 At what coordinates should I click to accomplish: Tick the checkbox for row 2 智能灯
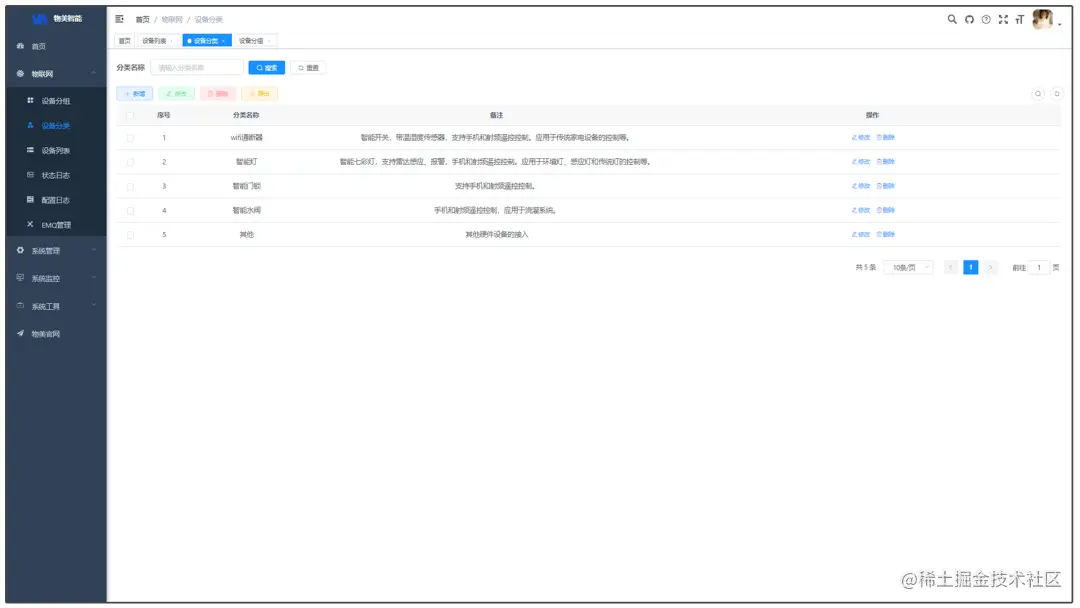click(130, 162)
